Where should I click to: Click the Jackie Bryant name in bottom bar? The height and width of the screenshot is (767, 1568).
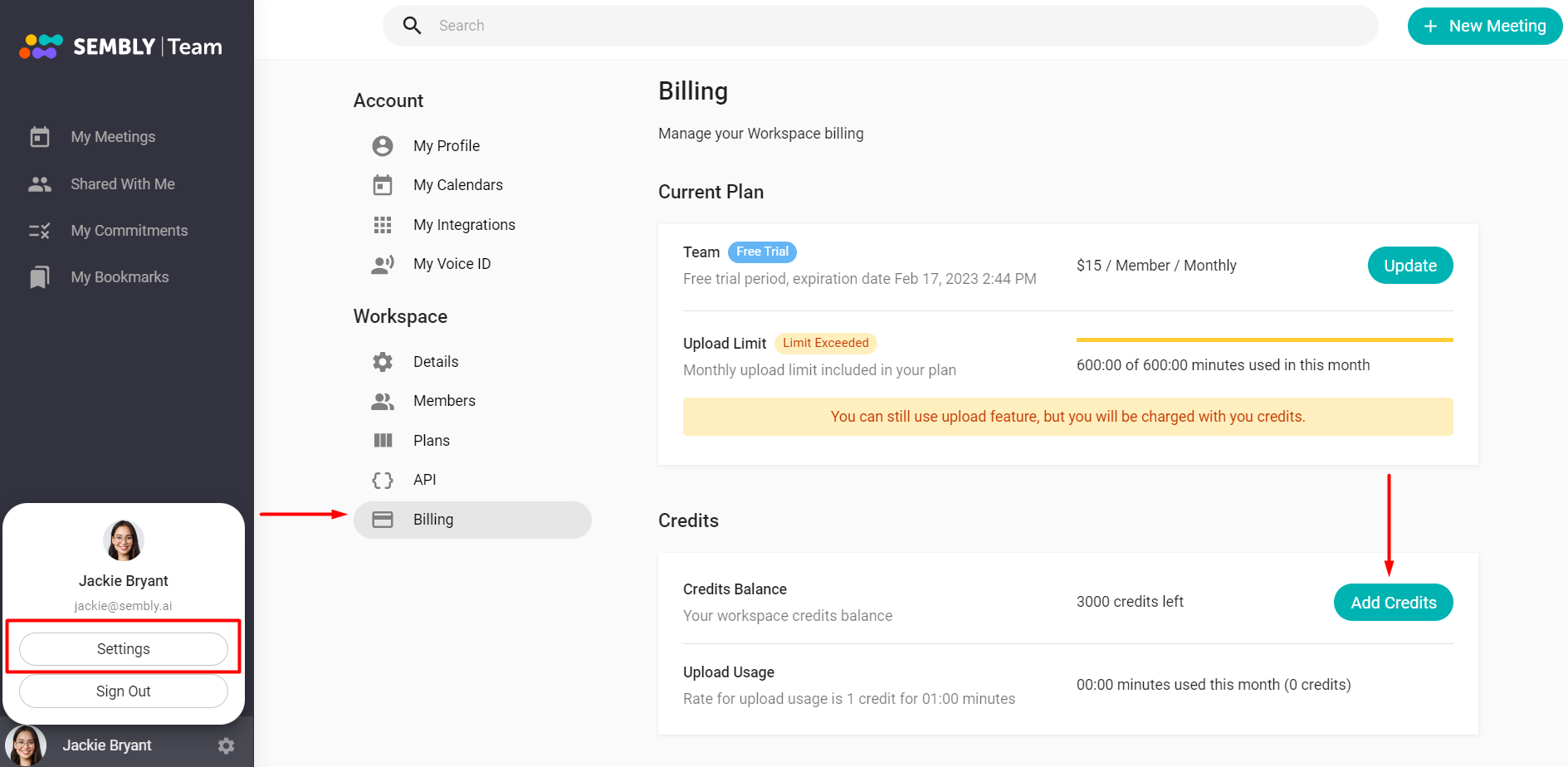click(x=107, y=745)
